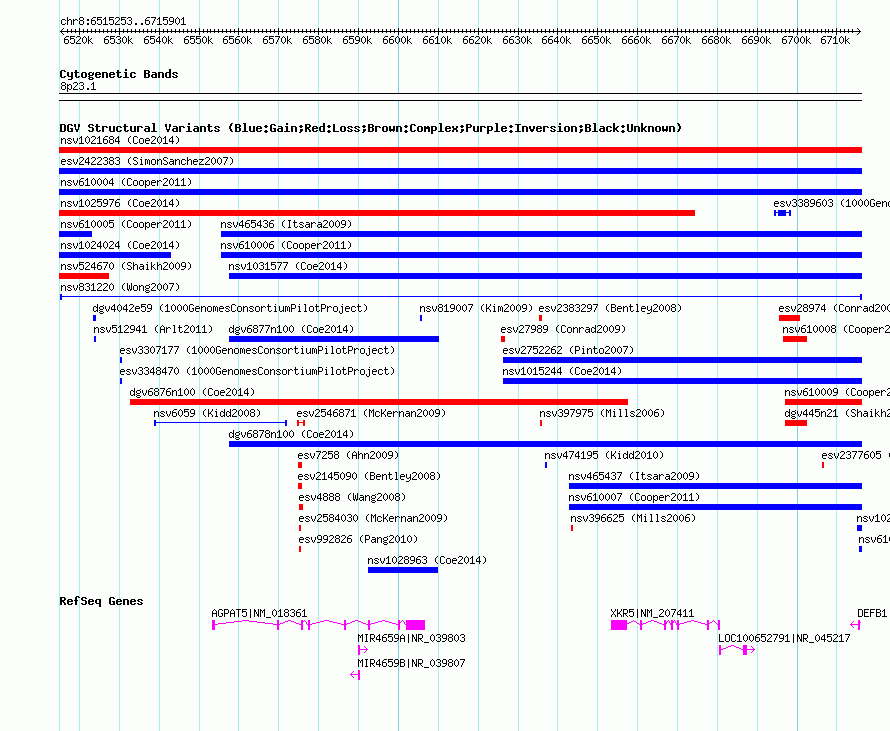
Task: Click the MIR4659B arrow glyph
Action: [355, 675]
